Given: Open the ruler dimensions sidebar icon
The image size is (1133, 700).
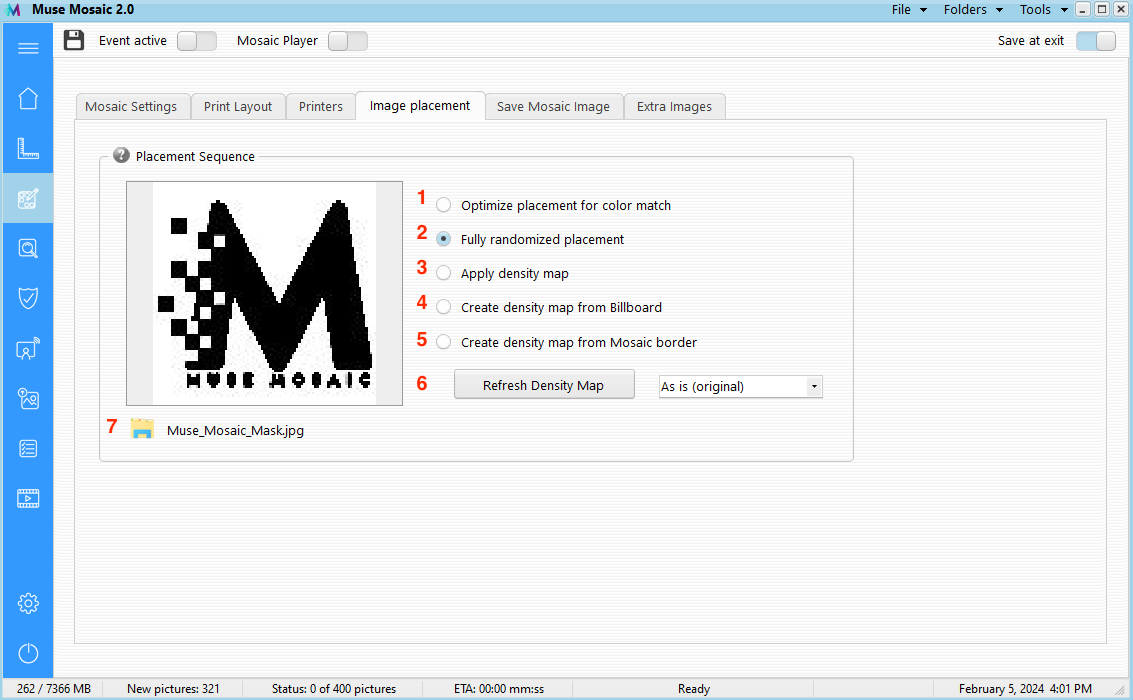Looking at the screenshot, I should 28,148.
